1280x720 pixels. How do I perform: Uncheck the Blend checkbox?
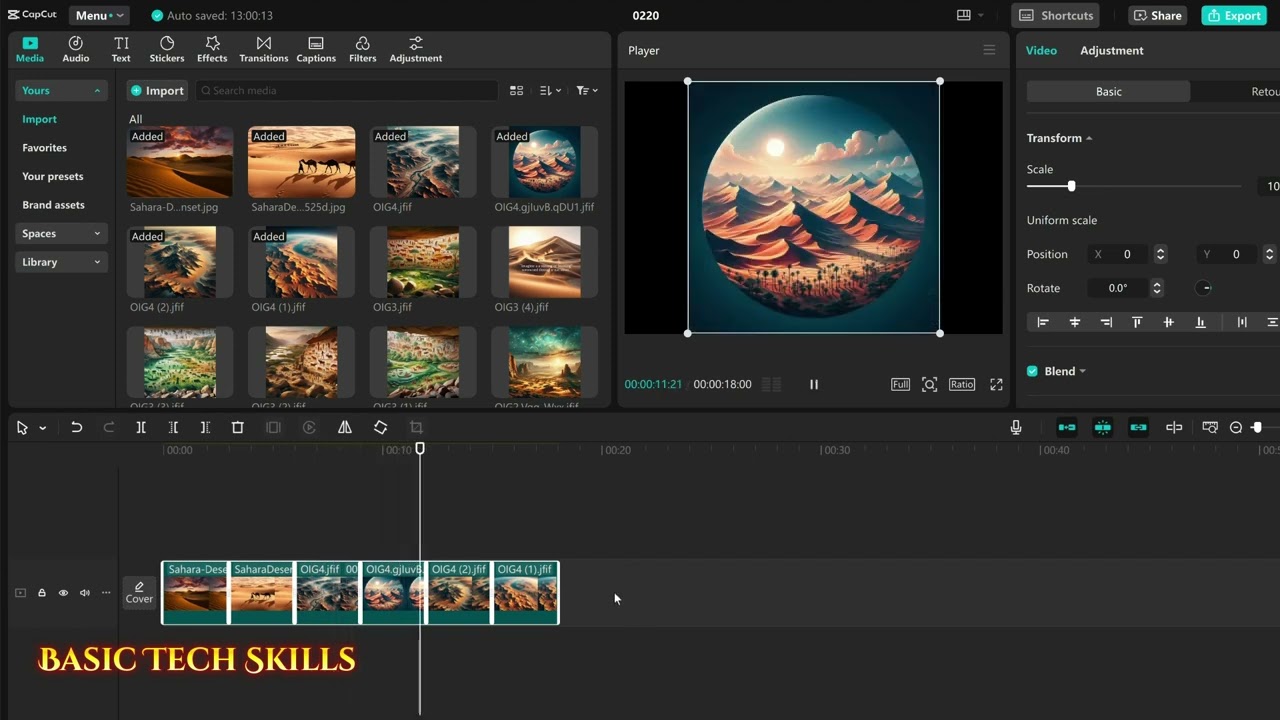click(x=1033, y=371)
